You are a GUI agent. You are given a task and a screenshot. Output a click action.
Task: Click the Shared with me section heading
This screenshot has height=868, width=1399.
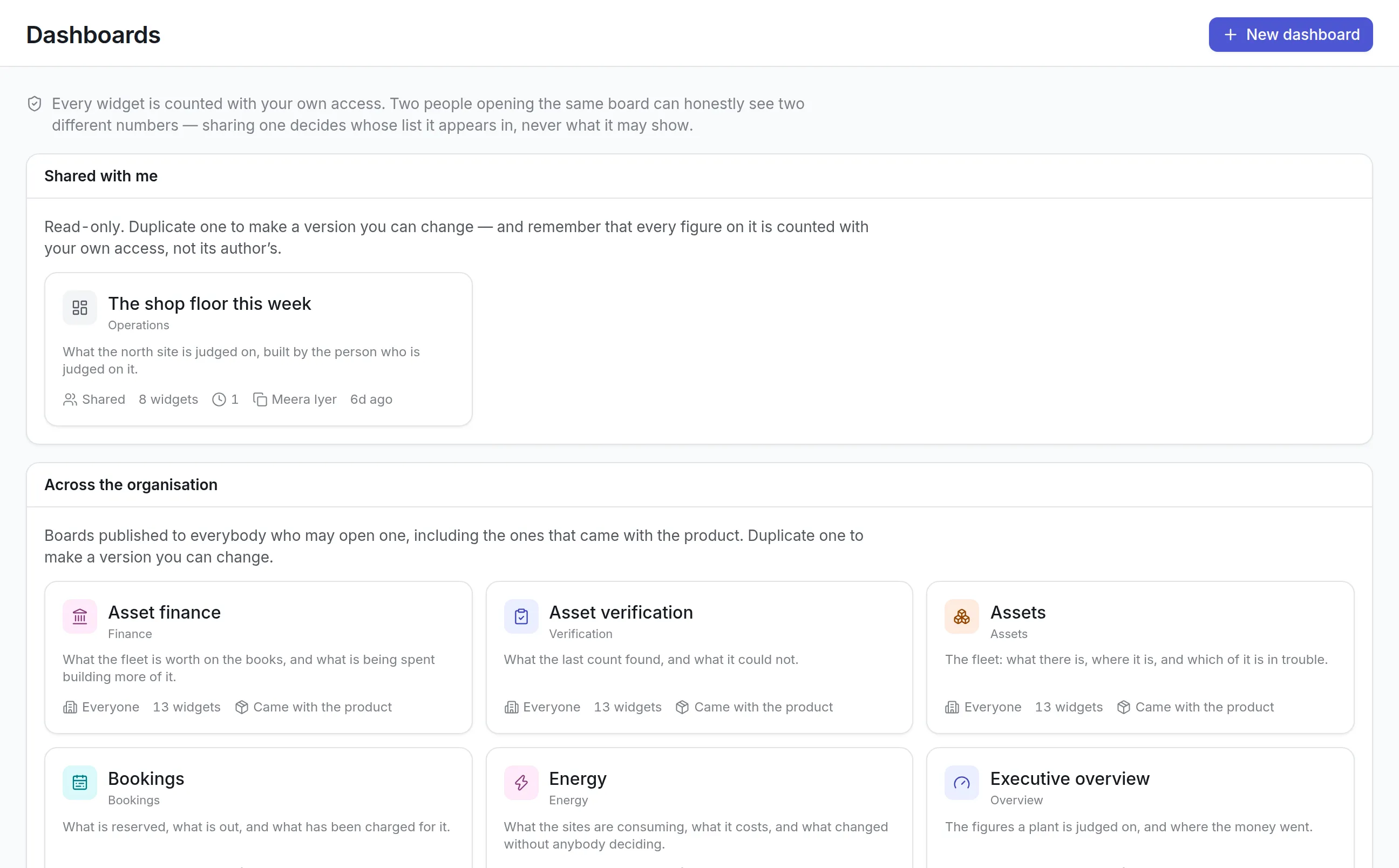(101, 175)
